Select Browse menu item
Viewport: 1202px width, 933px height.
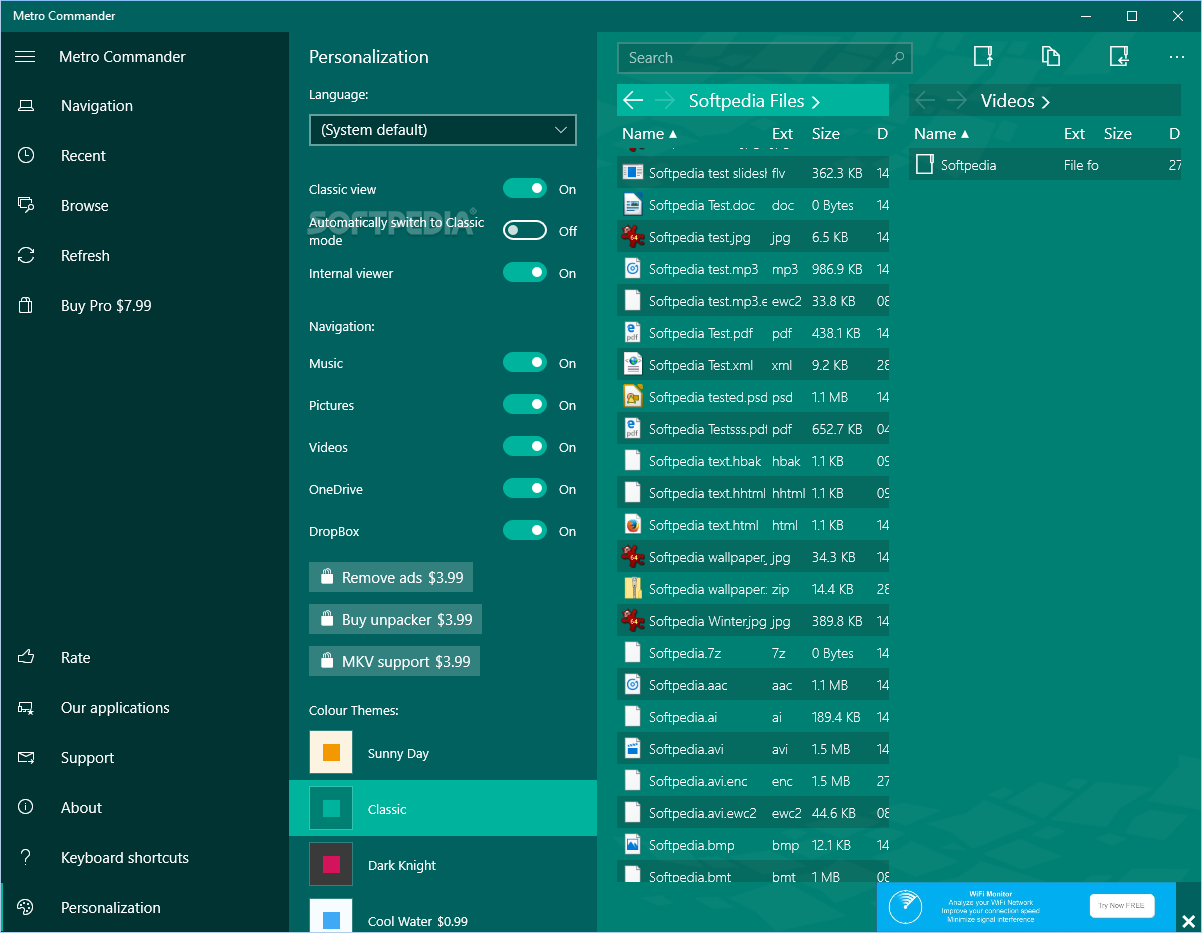145,206
